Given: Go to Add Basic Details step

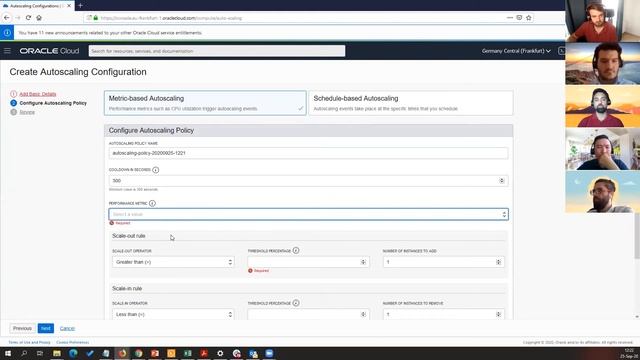Looking at the screenshot, I should [38, 94].
